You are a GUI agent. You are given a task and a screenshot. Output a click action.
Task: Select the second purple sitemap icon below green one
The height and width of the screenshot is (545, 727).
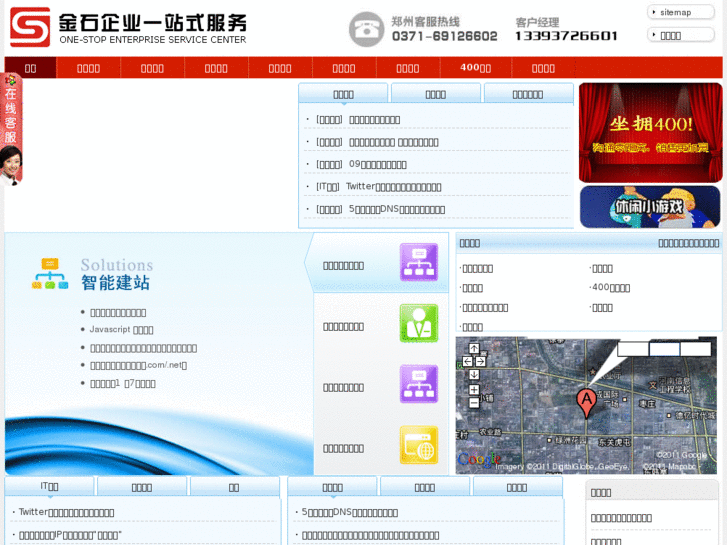[x=419, y=384]
